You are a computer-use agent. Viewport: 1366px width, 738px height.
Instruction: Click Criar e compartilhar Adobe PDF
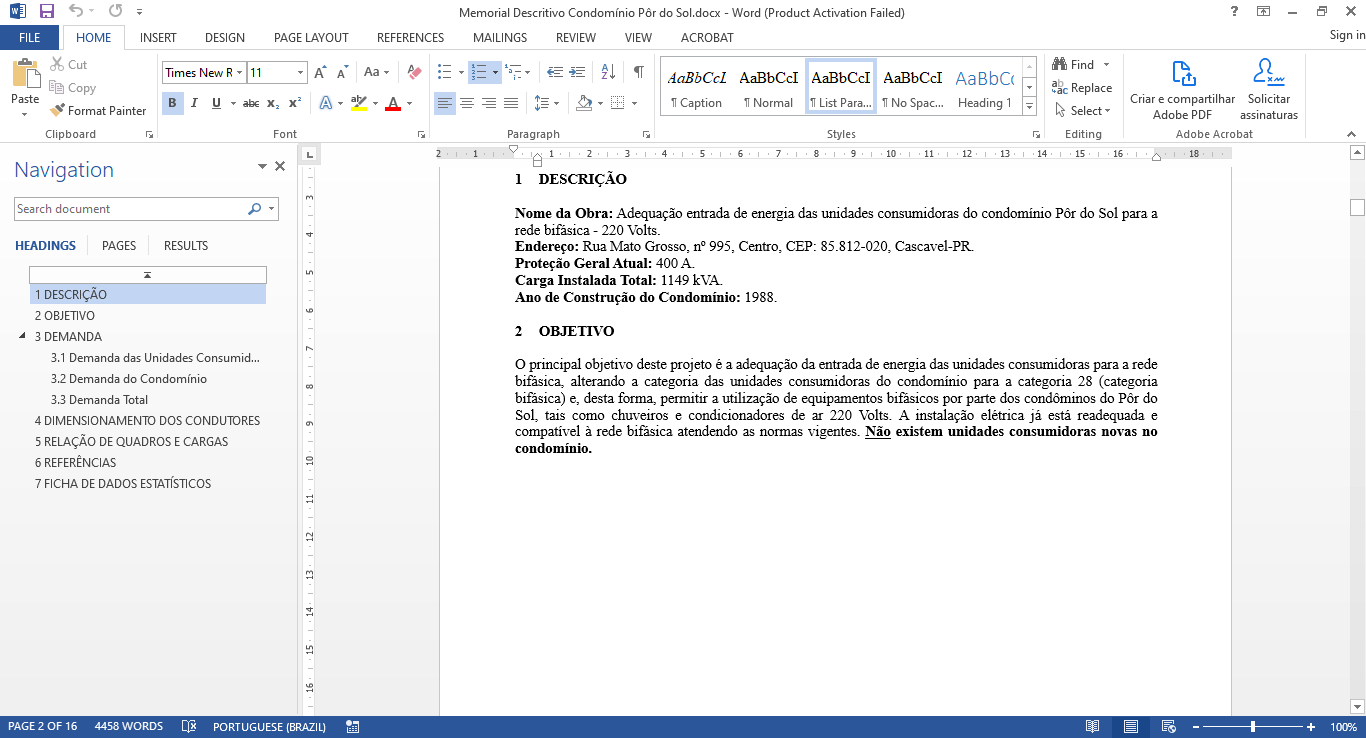(x=1182, y=90)
